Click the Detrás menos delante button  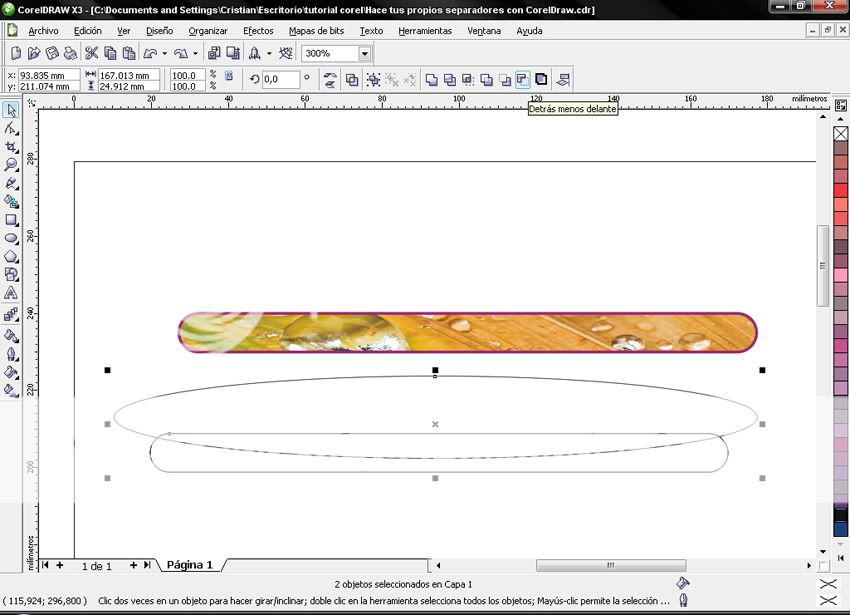522,80
